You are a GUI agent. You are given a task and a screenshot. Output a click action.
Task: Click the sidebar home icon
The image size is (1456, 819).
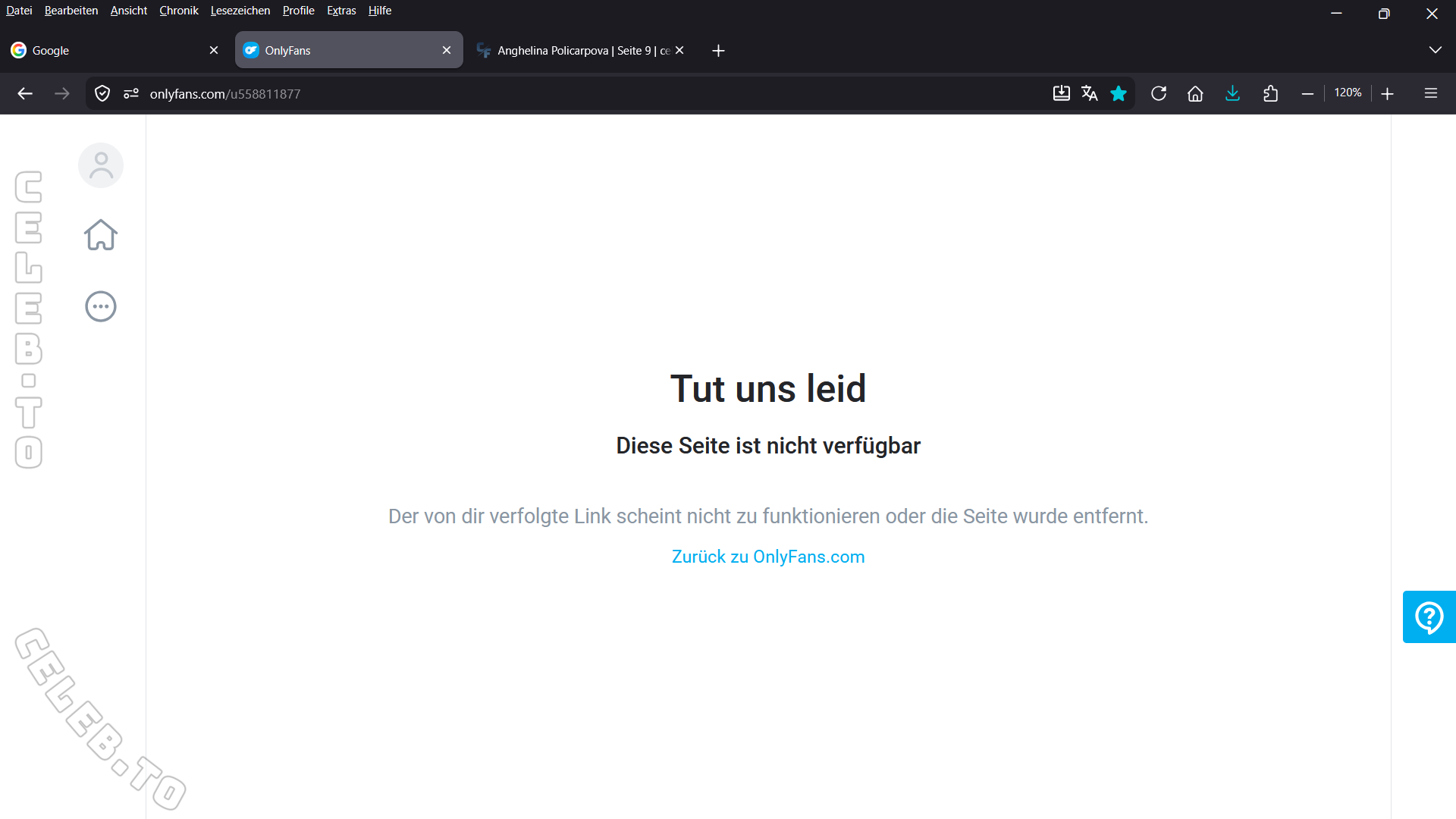pos(100,235)
